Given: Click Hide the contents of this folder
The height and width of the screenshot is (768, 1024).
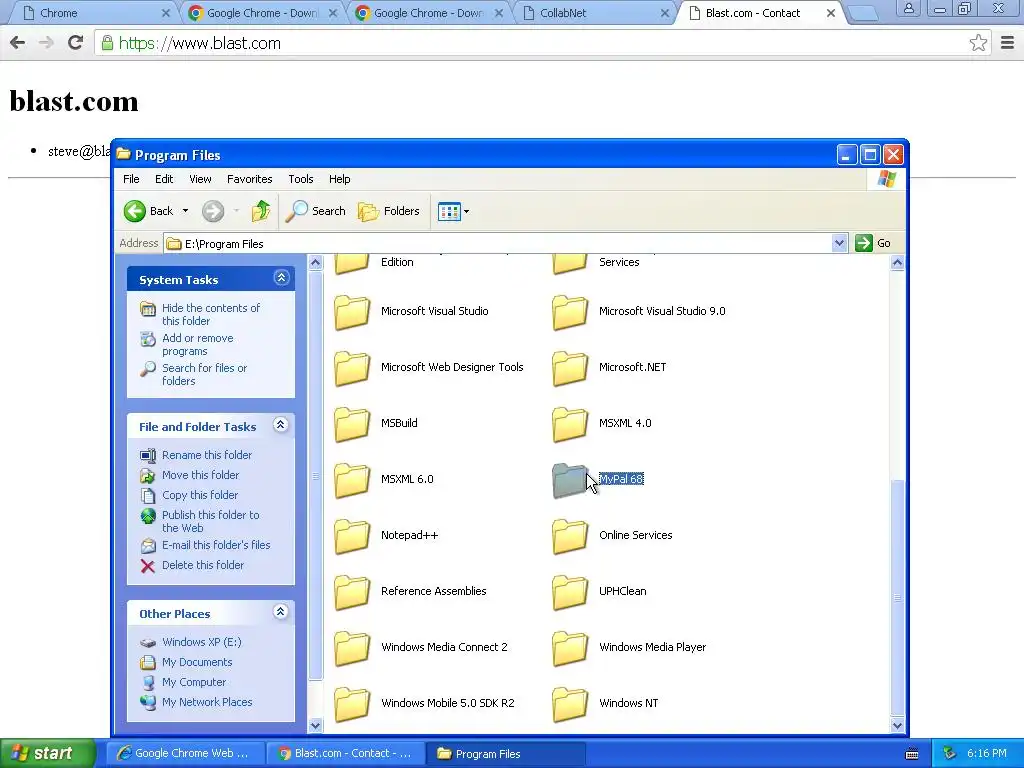Looking at the screenshot, I should [210, 314].
